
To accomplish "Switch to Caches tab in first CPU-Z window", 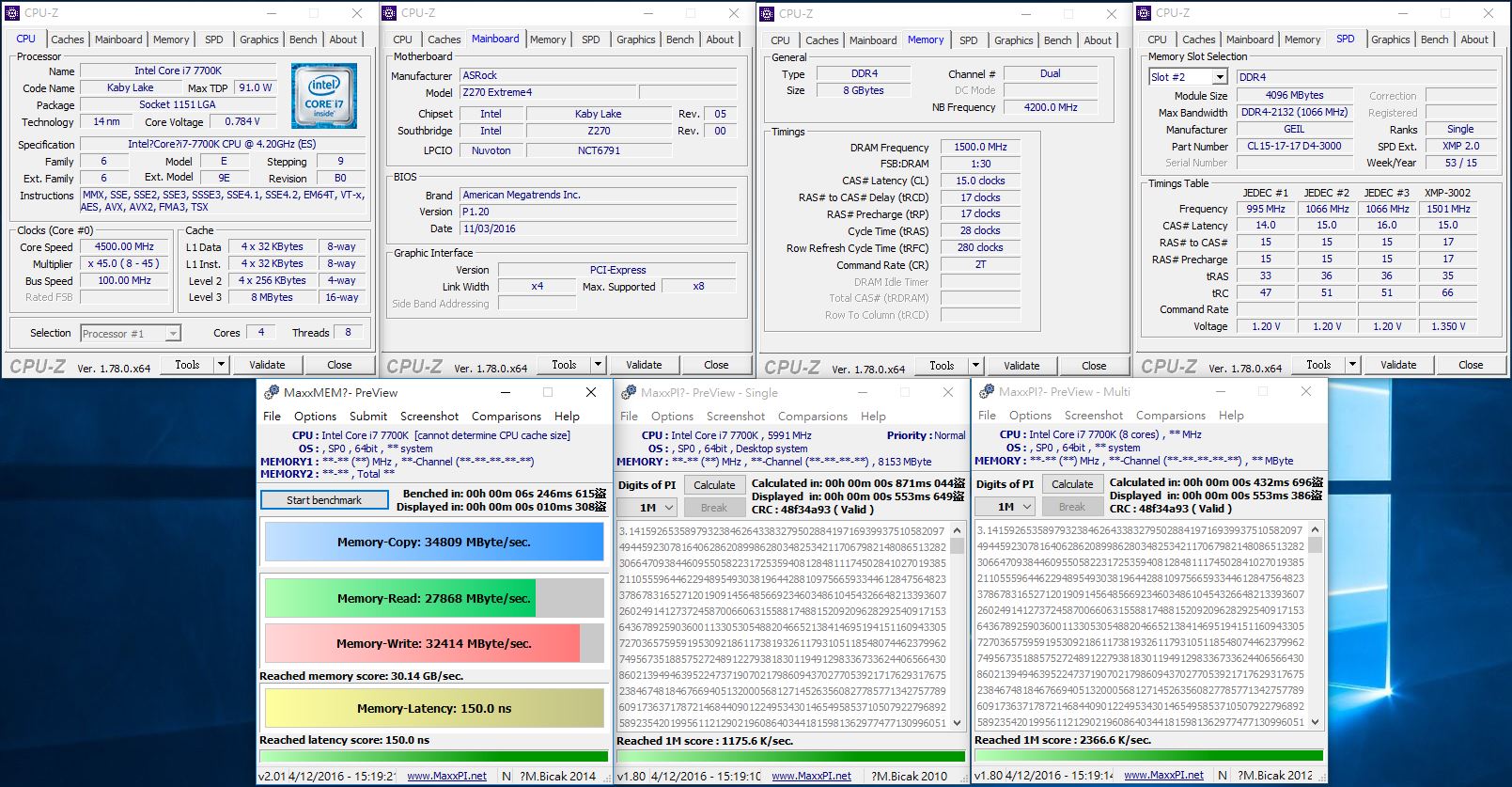I will pos(68,39).
